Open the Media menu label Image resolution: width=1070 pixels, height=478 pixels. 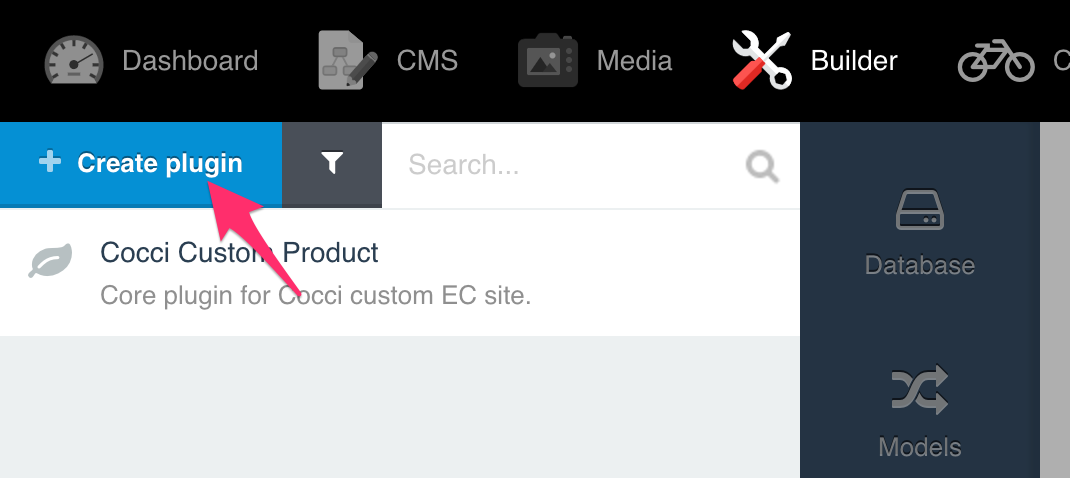point(634,61)
